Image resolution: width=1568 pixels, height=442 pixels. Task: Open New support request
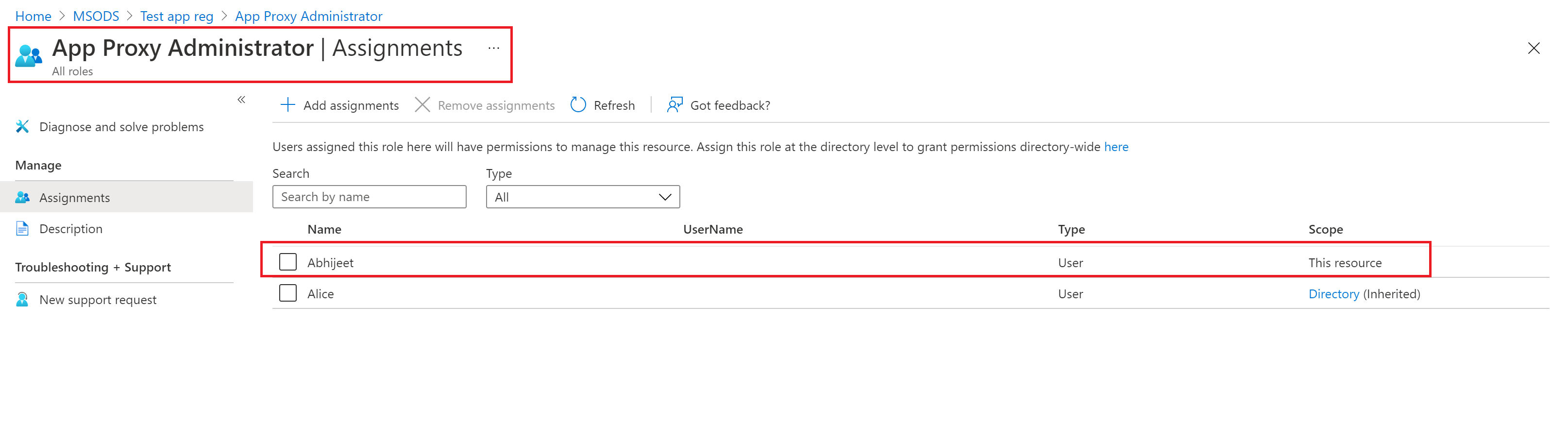point(98,300)
